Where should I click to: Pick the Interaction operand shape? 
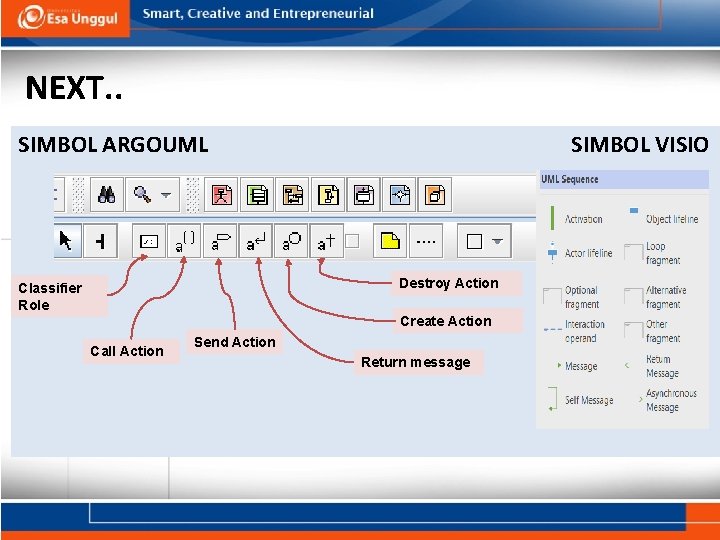pyautogui.click(x=574, y=331)
